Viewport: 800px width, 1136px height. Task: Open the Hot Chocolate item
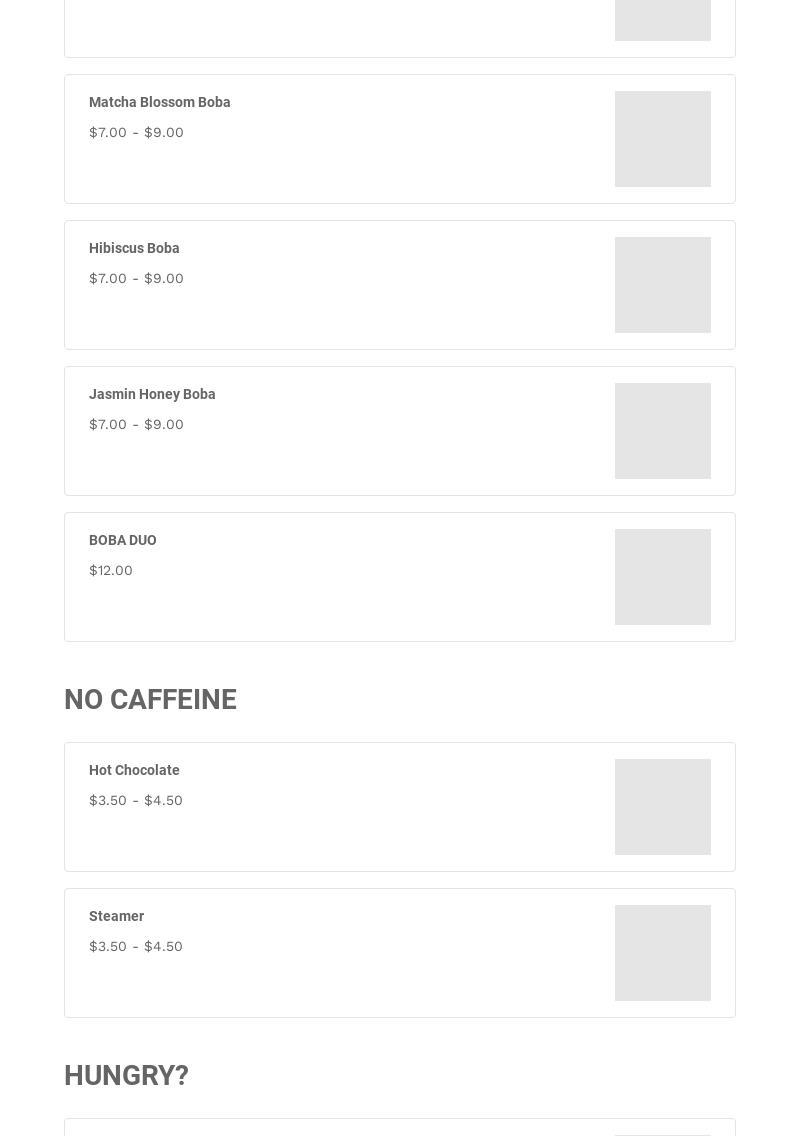(x=134, y=770)
